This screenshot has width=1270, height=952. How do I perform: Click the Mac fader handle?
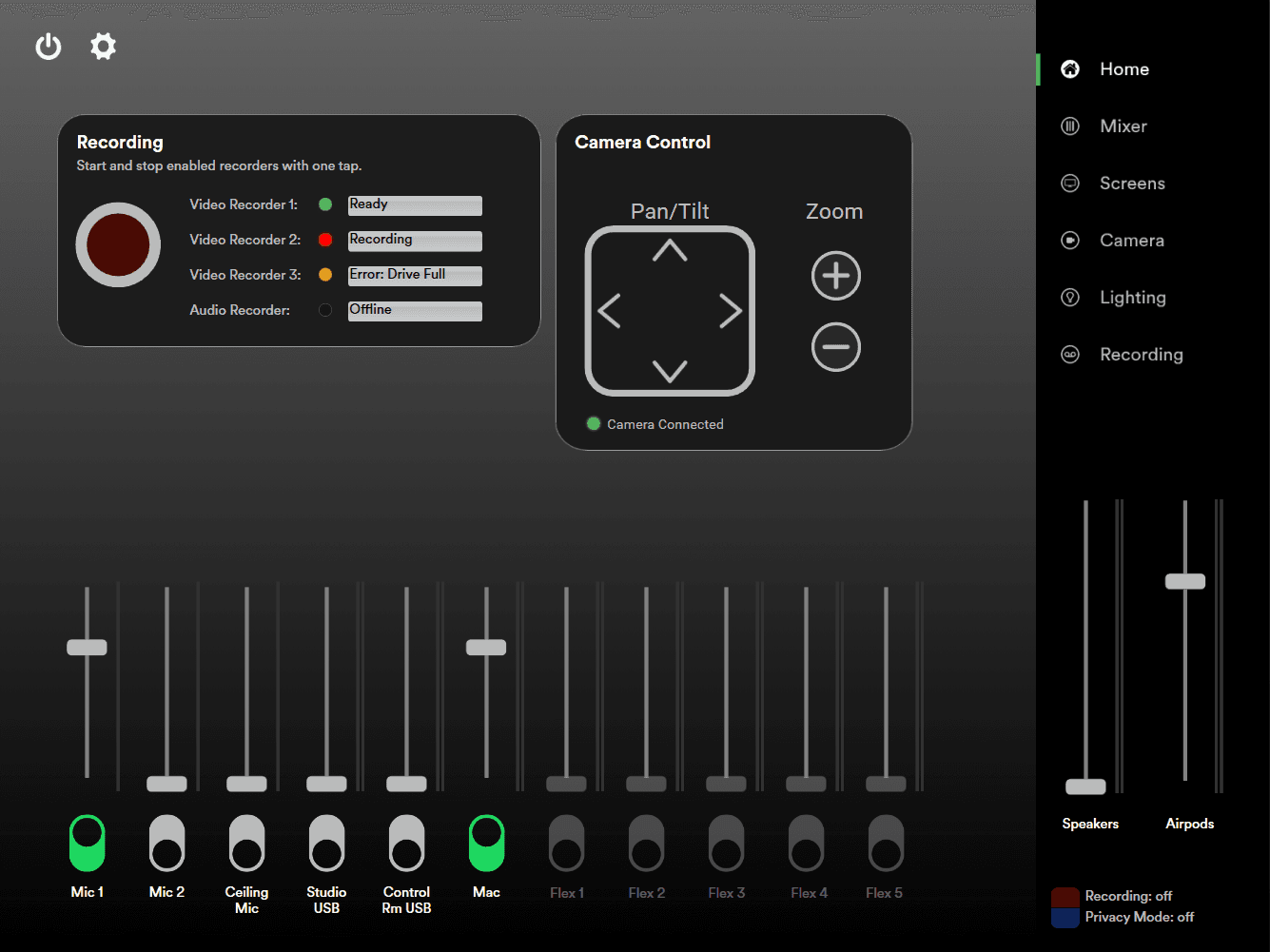click(486, 648)
